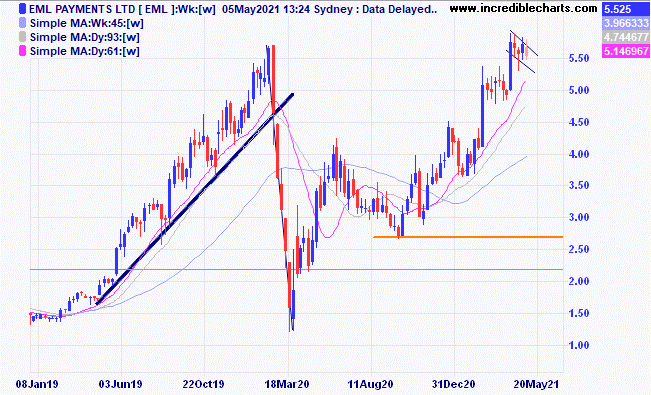Click the 3.50 price axis label

pos(579,185)
